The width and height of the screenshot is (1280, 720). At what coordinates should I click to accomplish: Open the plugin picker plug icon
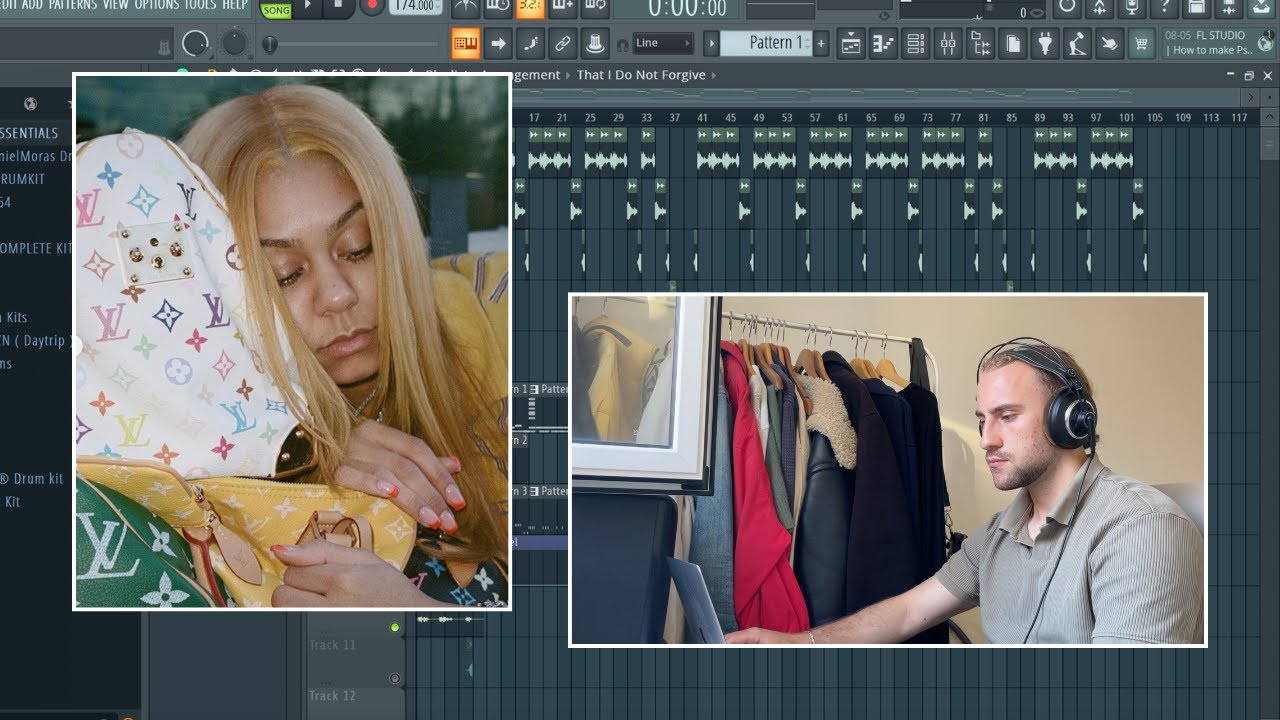click(x=1044, y=43)
